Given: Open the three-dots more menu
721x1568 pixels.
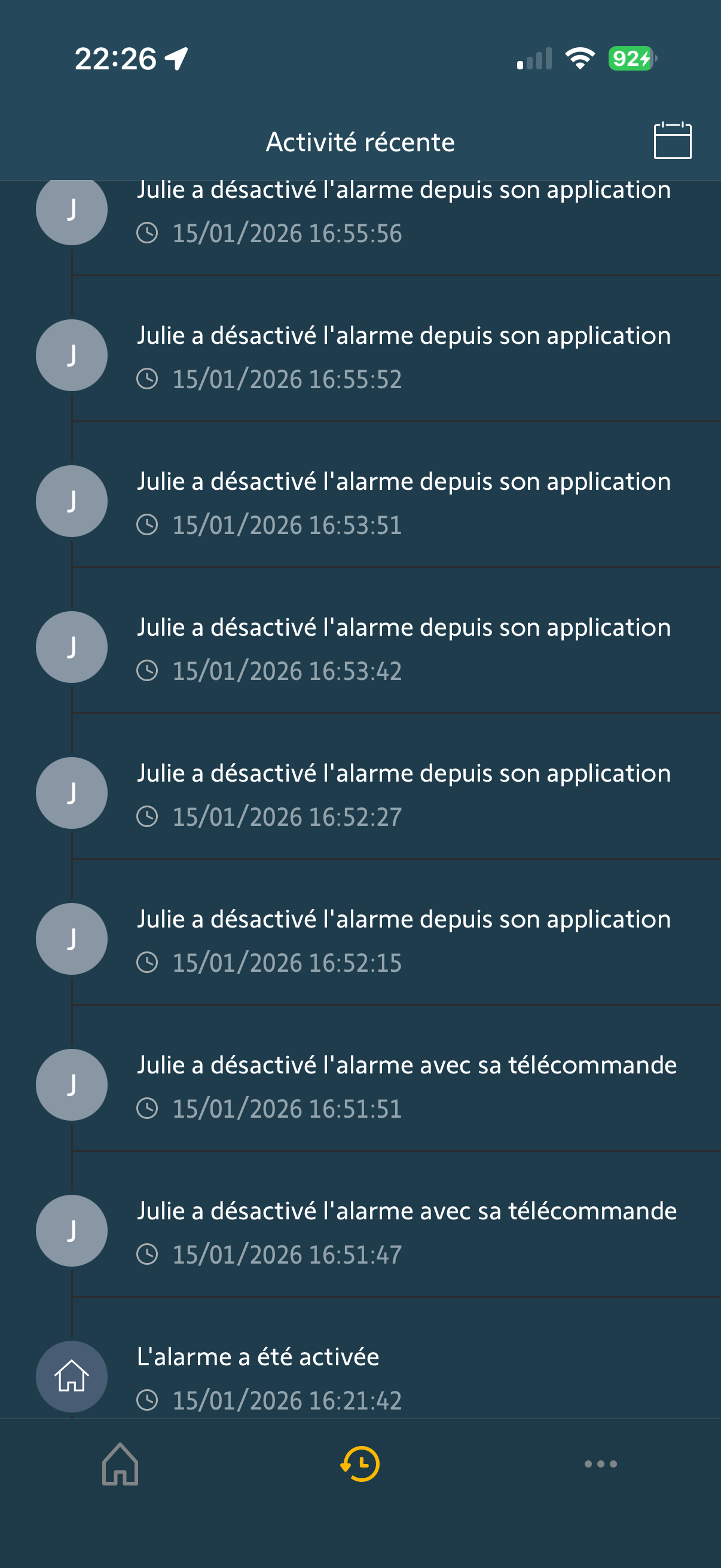Looking at the screenshot, I should (x=600, y=1463).
